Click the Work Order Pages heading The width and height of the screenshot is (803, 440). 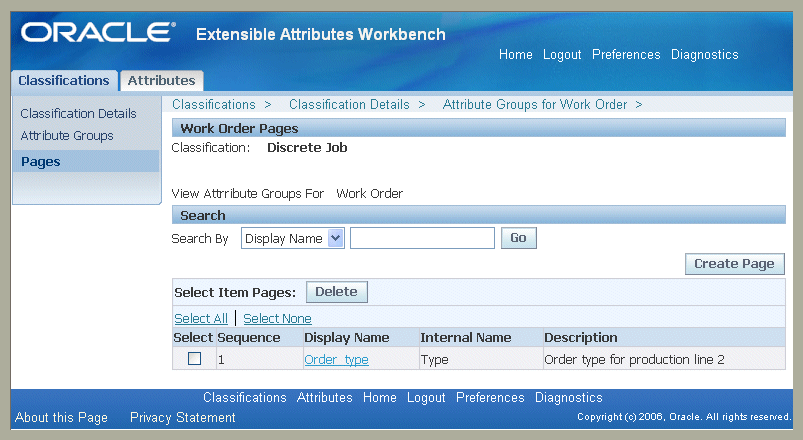tap(239, 128)
